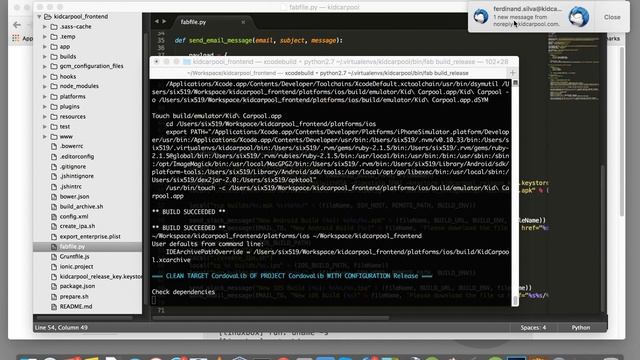This screenshot has height=360, width=640.
Task: Click the export_enterprise.plist file icon
Action: (54, 236)
